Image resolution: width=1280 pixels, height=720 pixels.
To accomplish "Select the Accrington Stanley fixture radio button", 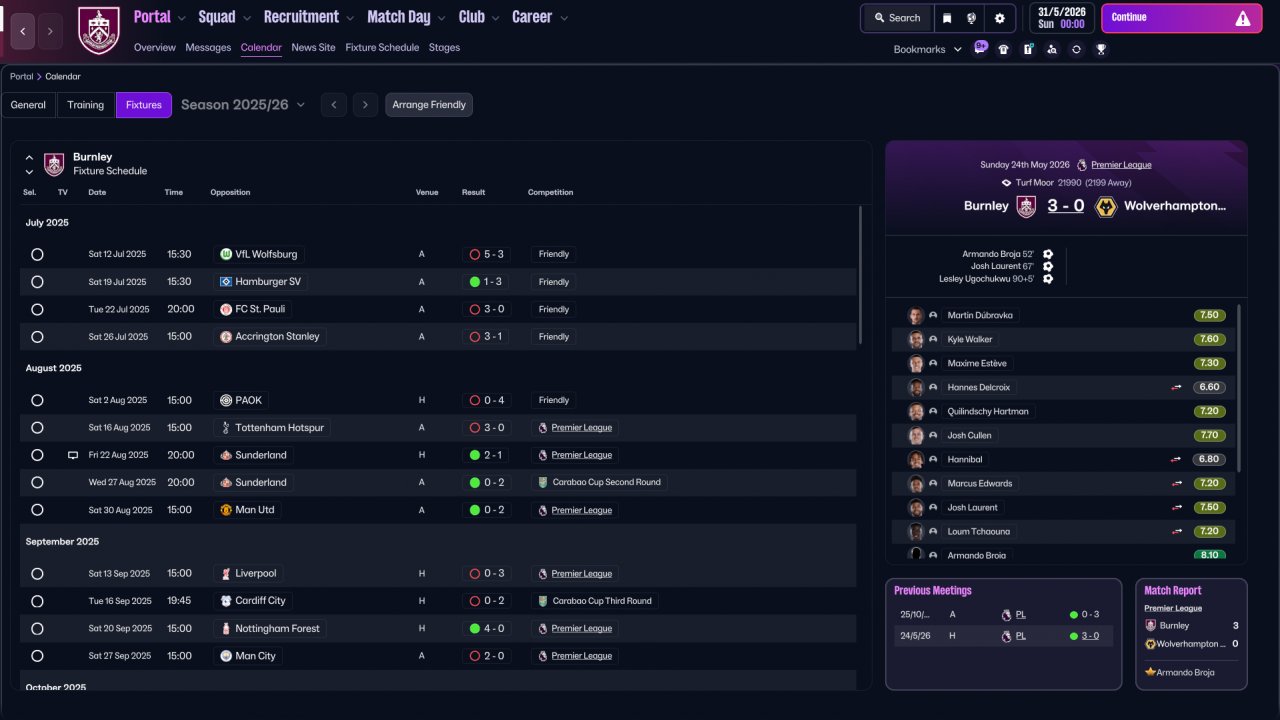I will click(37, 337).
